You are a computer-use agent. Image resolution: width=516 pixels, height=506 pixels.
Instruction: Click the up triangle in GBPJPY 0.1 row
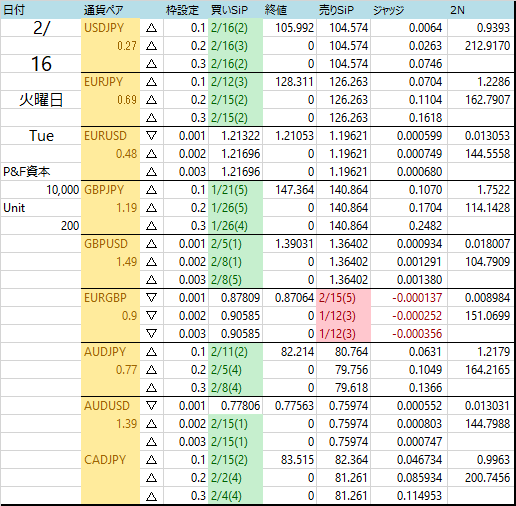[152, 190]
